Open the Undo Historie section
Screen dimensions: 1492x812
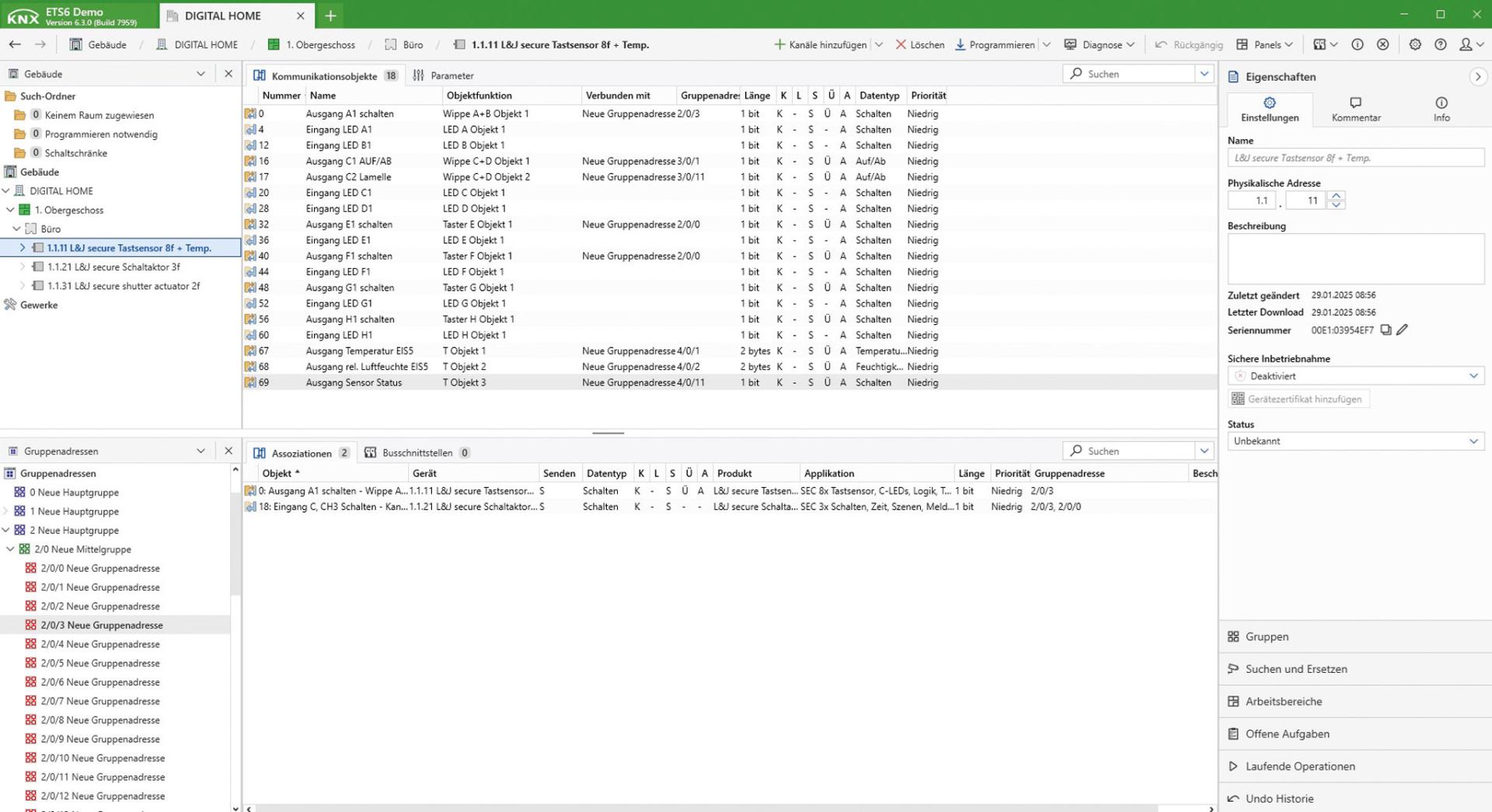coord(1355,798)
